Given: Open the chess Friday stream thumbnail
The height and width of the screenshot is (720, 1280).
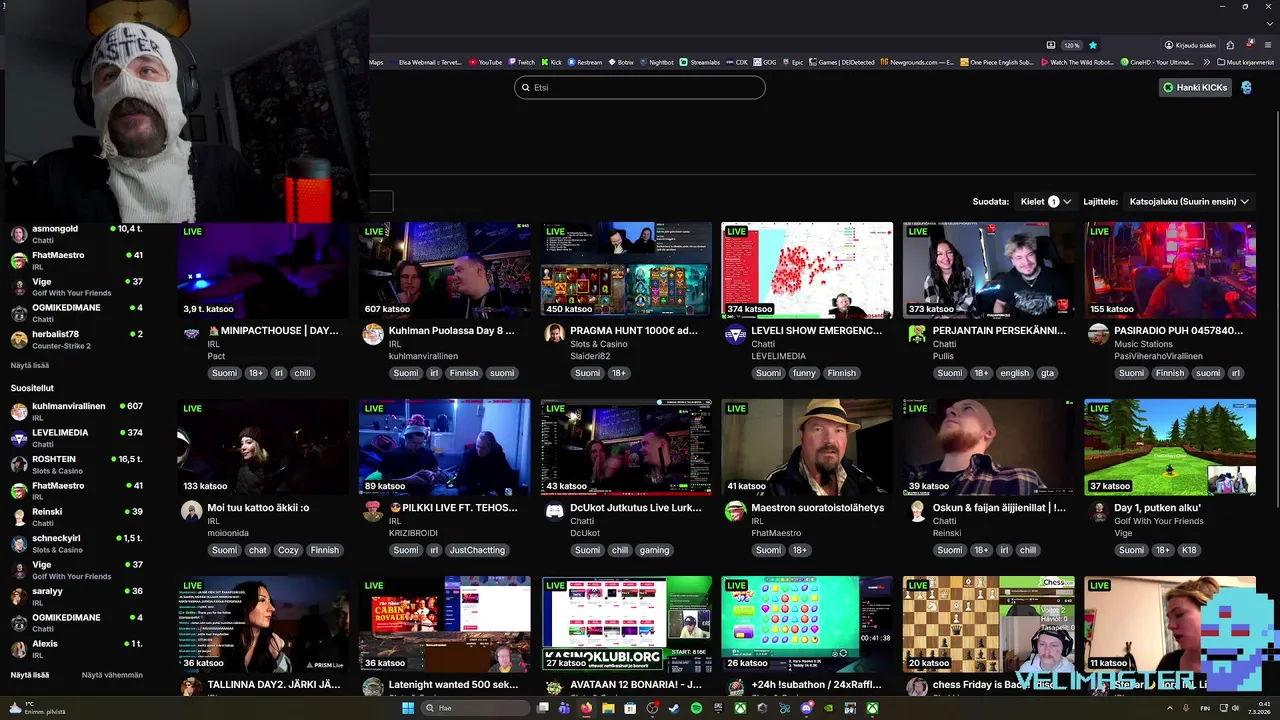Looking at the screenshot, I should (989, 624).
